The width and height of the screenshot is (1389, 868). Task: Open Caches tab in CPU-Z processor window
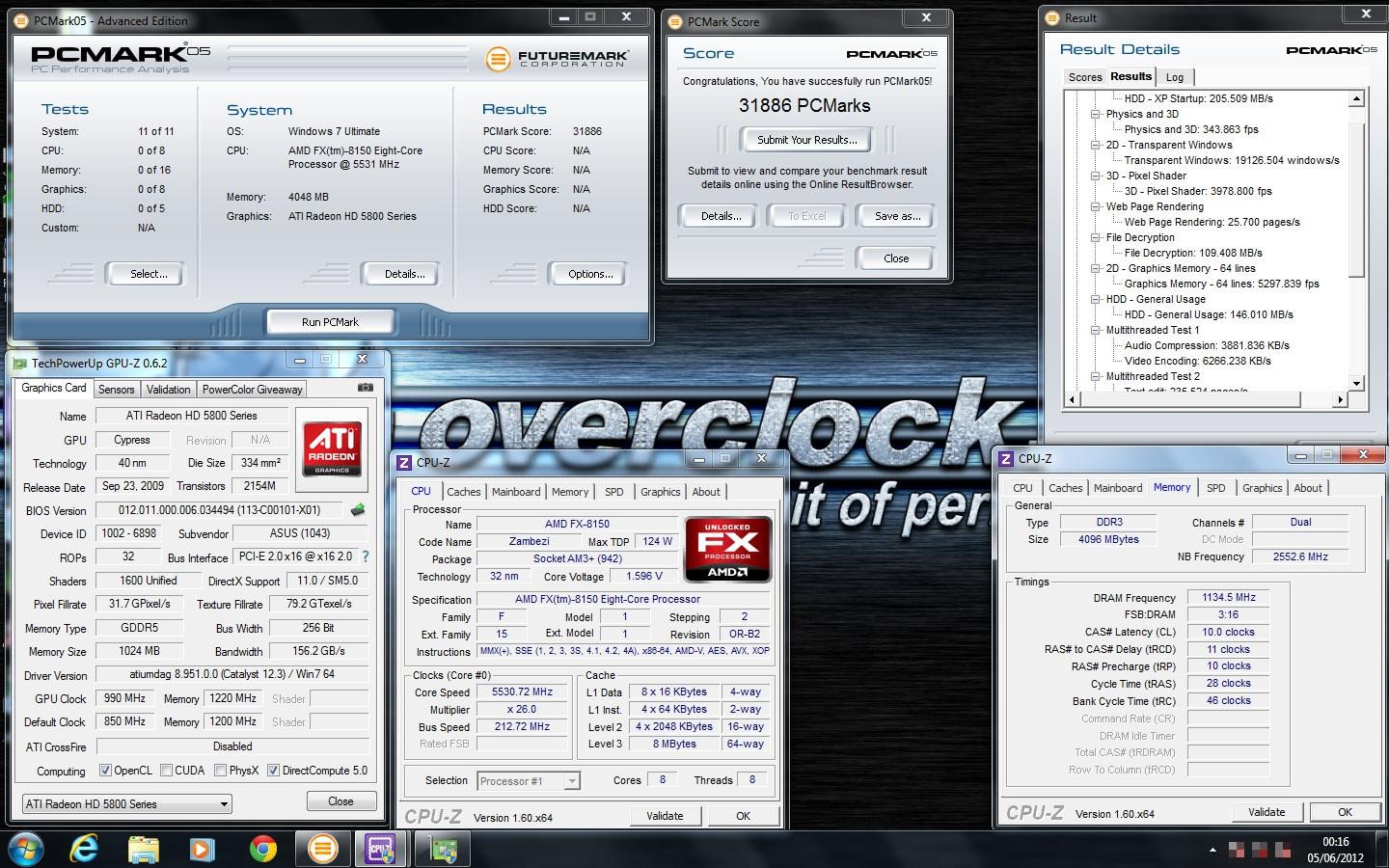[x=463, y=492]
